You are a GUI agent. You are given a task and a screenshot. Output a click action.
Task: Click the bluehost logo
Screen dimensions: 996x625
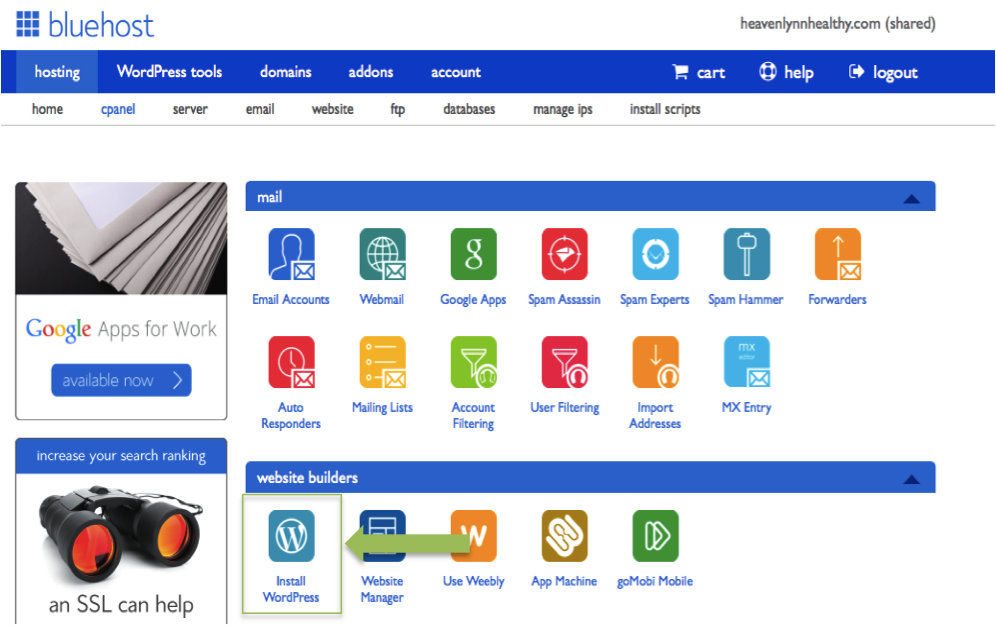[84, 25]
